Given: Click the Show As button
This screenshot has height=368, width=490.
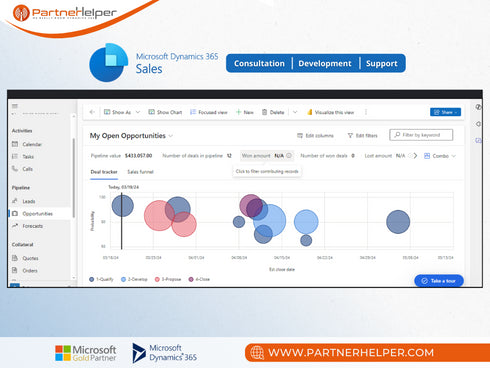Looking at the screenshot, I should coord(117,112).
